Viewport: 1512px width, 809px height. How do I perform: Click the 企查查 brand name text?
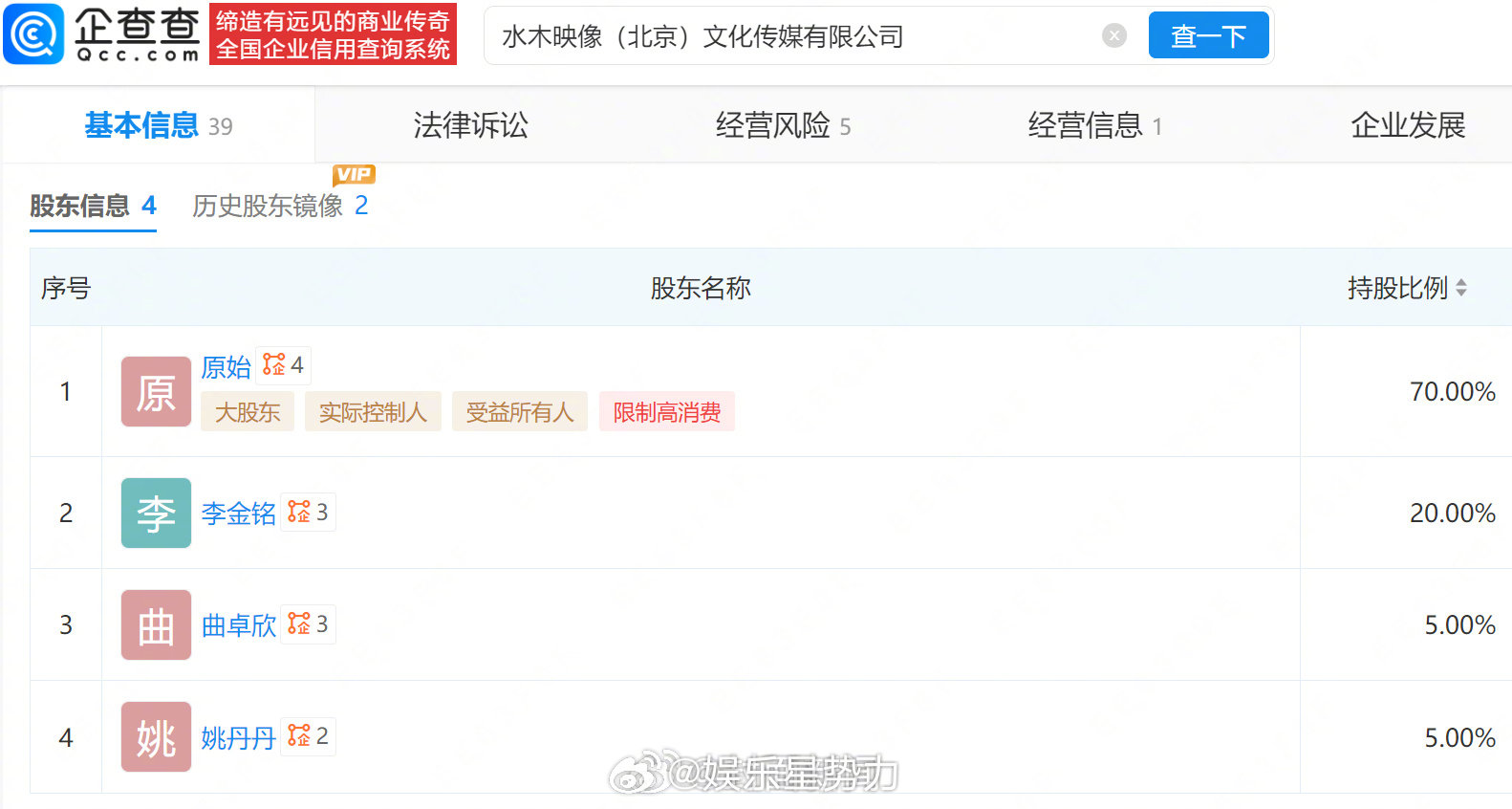pos(138,26)
